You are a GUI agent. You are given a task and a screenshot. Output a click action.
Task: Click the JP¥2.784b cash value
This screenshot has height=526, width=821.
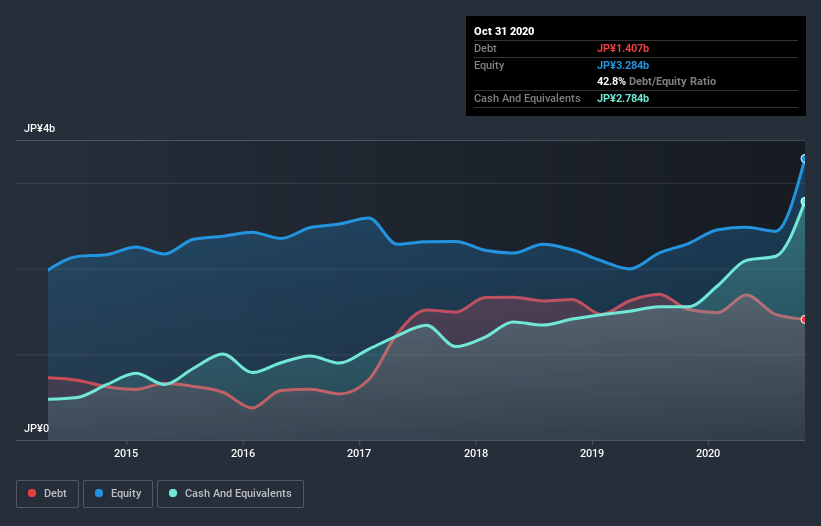coord(623,98)
